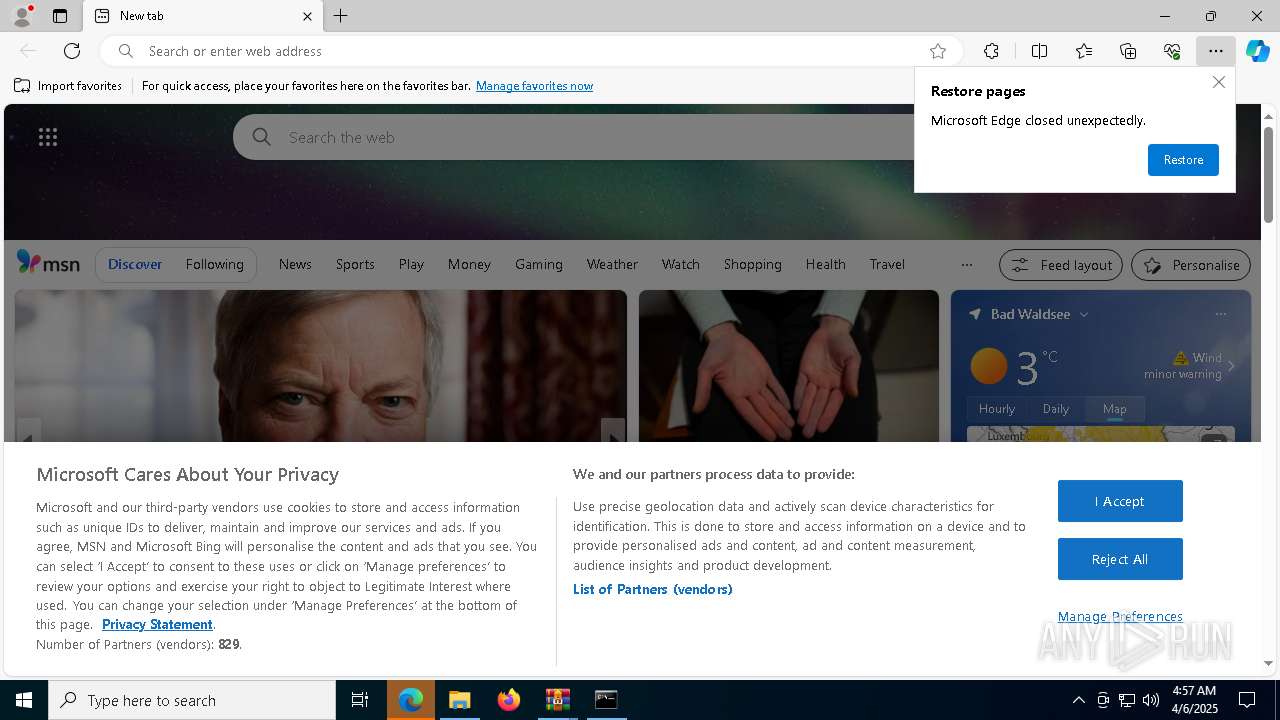Open the Weather category
The image size is (1280, 720).
(x=612, y=264)
